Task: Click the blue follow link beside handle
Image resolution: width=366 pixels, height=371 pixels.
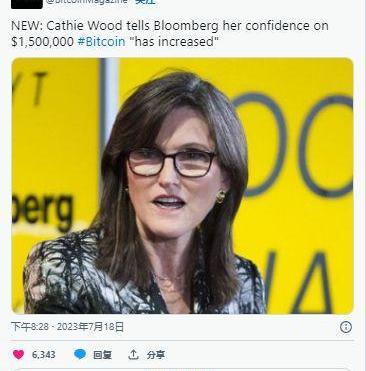Action: (145, 2)
